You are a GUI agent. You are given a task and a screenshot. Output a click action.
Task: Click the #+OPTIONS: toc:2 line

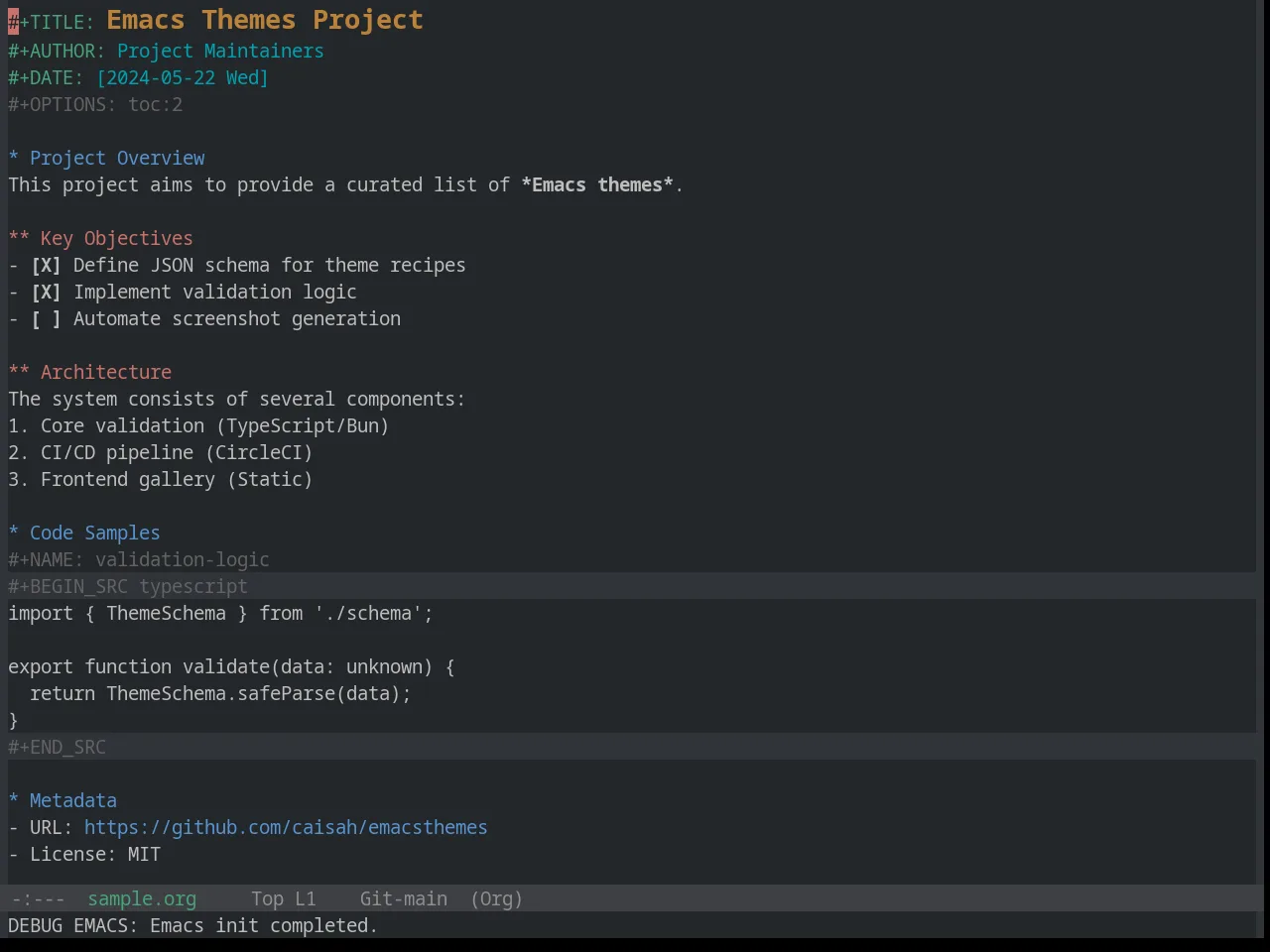(95, 105)
